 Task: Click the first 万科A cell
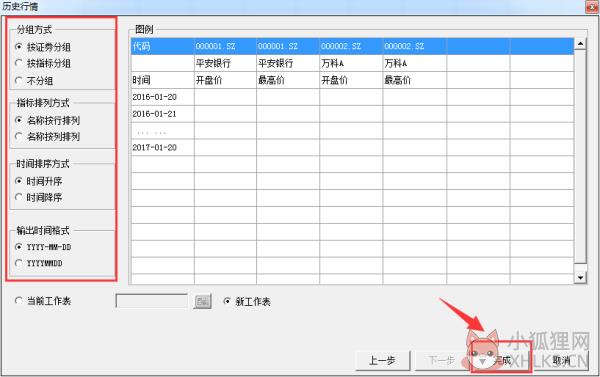[351, 63]
